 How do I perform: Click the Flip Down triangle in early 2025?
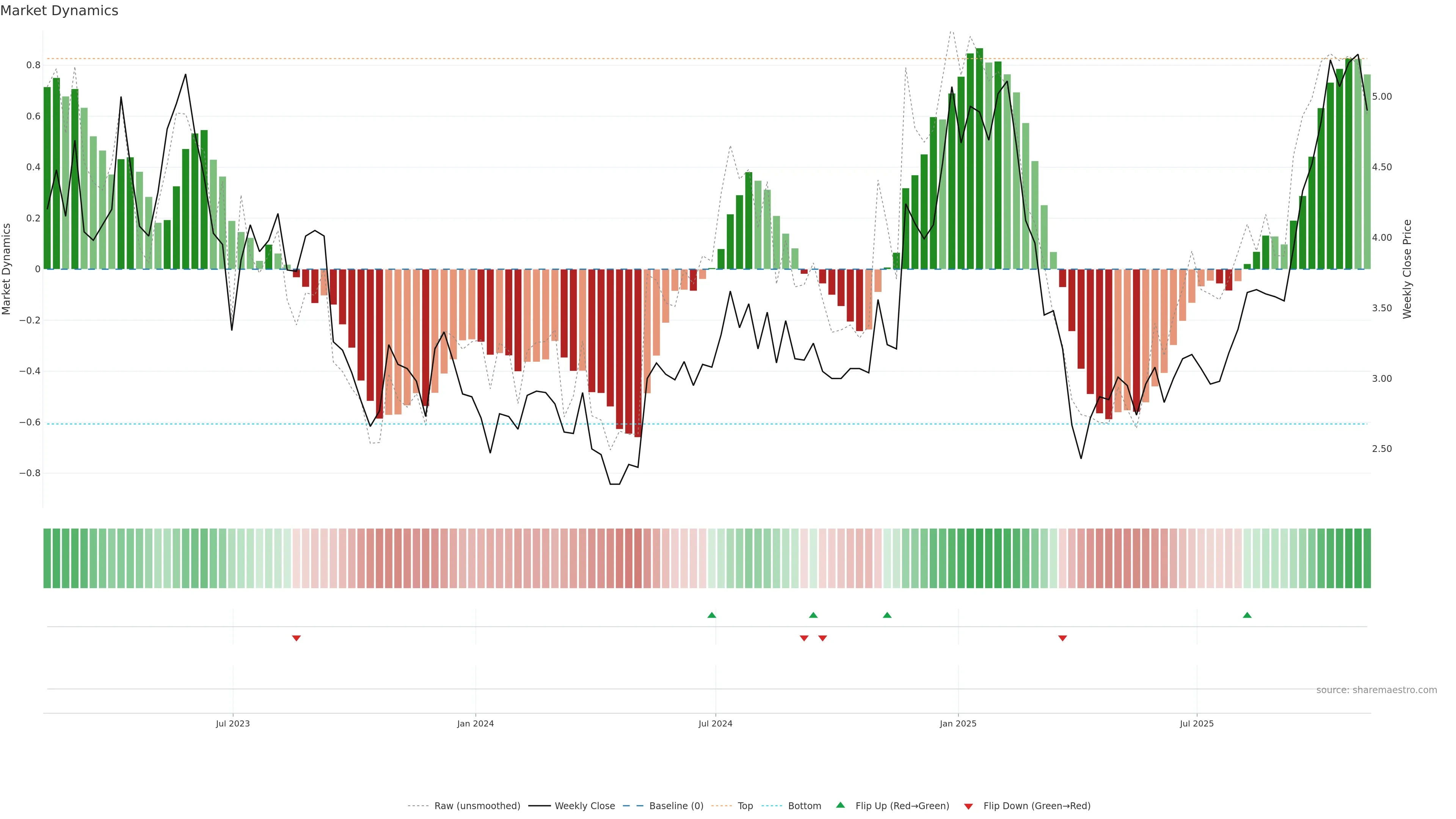coord(1062,638)
